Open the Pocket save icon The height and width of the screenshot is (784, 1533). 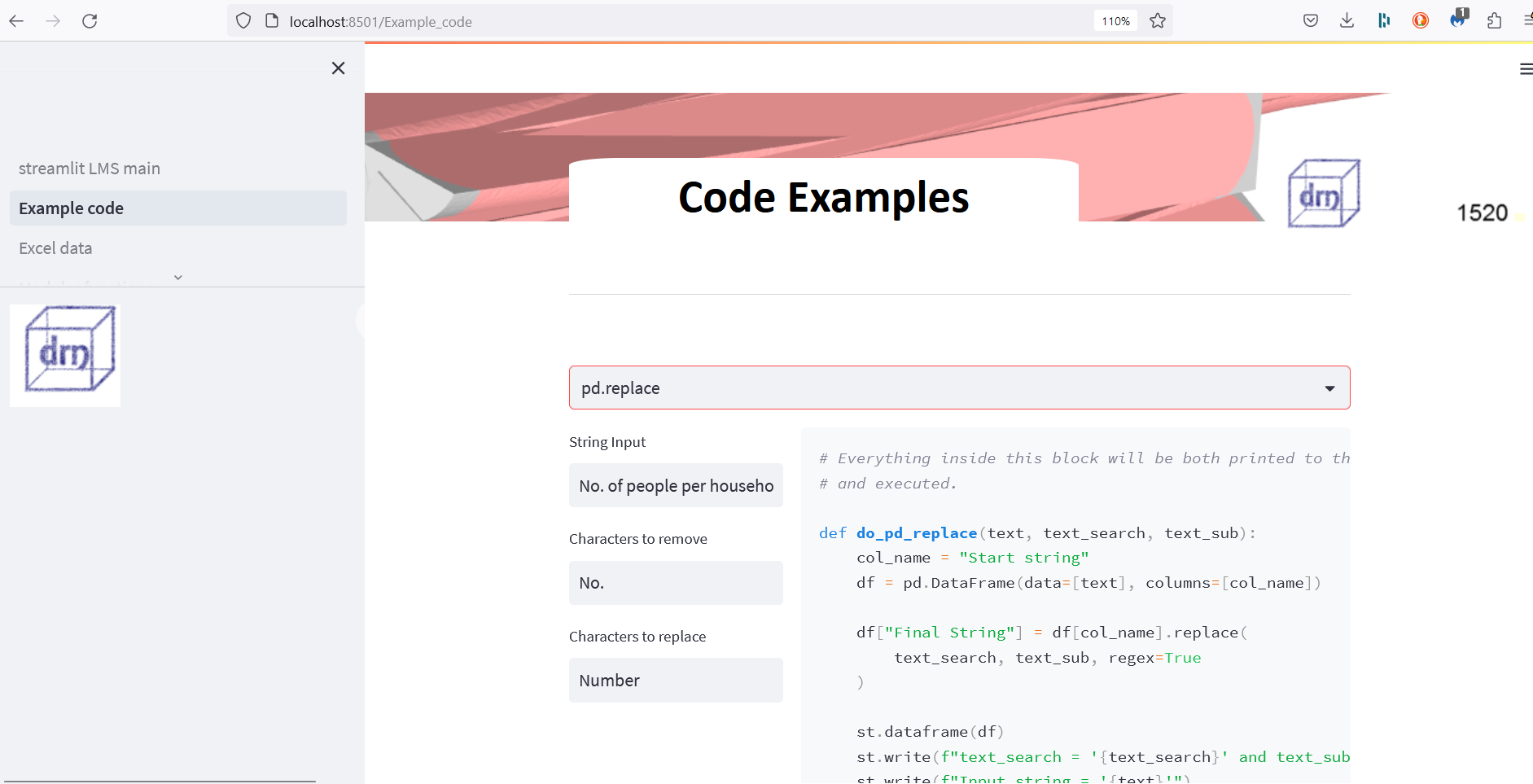pyautogui.click(x=1310, y=21)
